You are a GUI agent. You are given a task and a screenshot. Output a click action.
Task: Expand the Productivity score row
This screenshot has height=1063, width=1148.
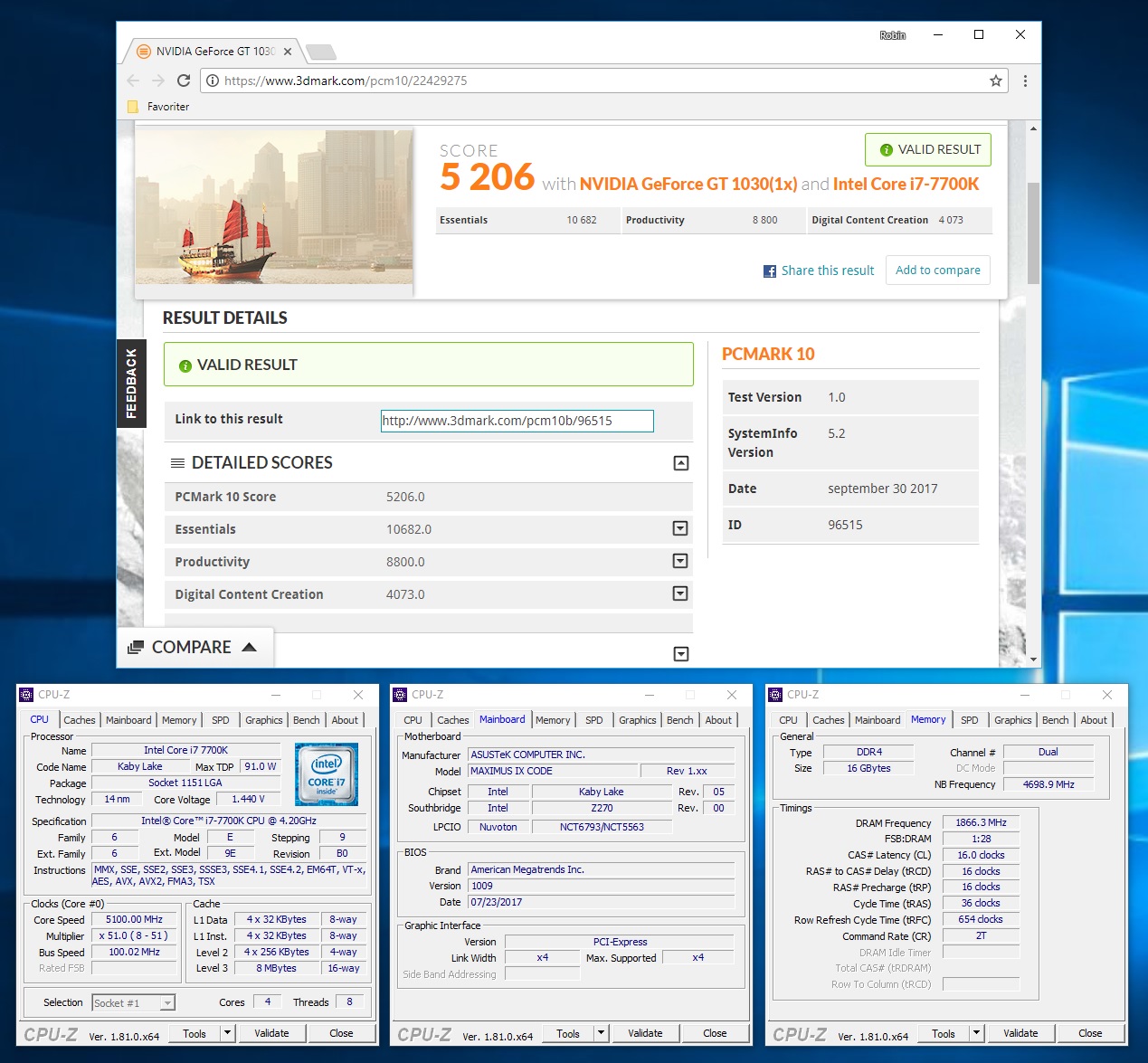(681, 561)
